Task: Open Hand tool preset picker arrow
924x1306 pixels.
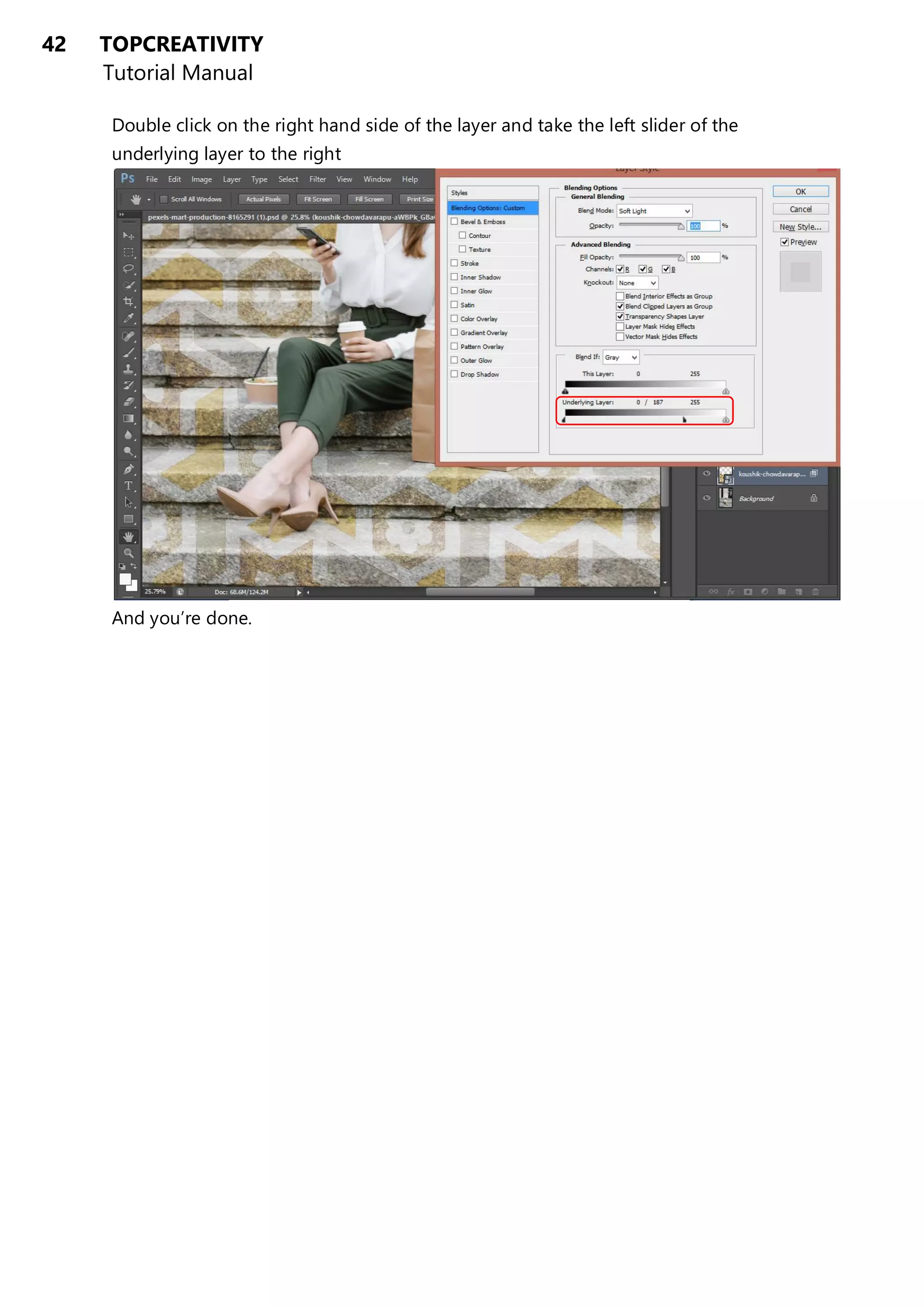Action: click(x=149, y=200)
